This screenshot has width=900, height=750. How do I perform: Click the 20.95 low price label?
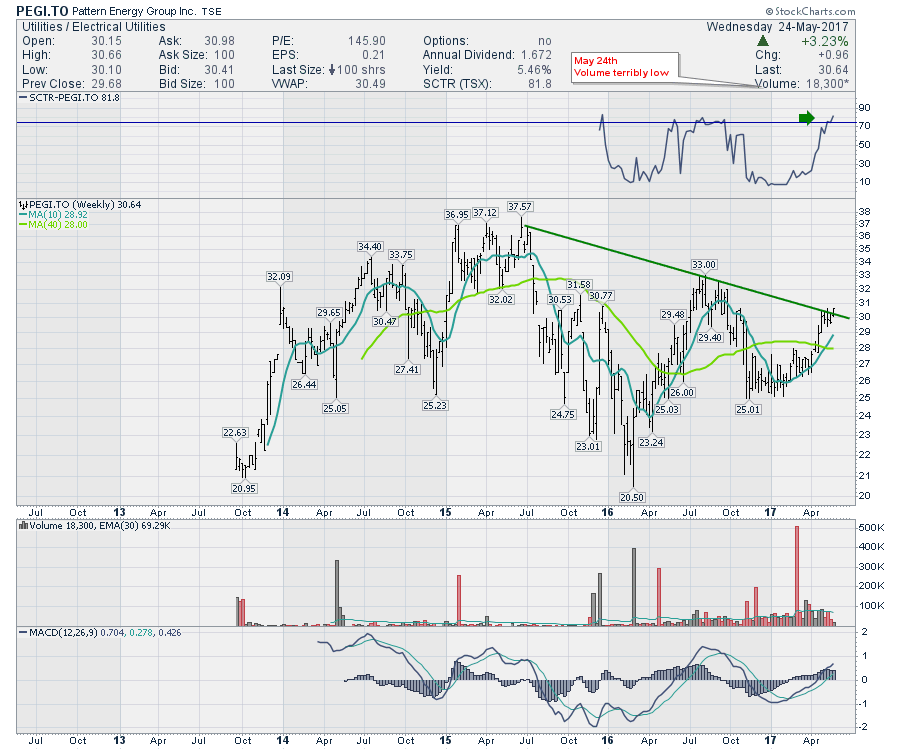click(244, 488)
